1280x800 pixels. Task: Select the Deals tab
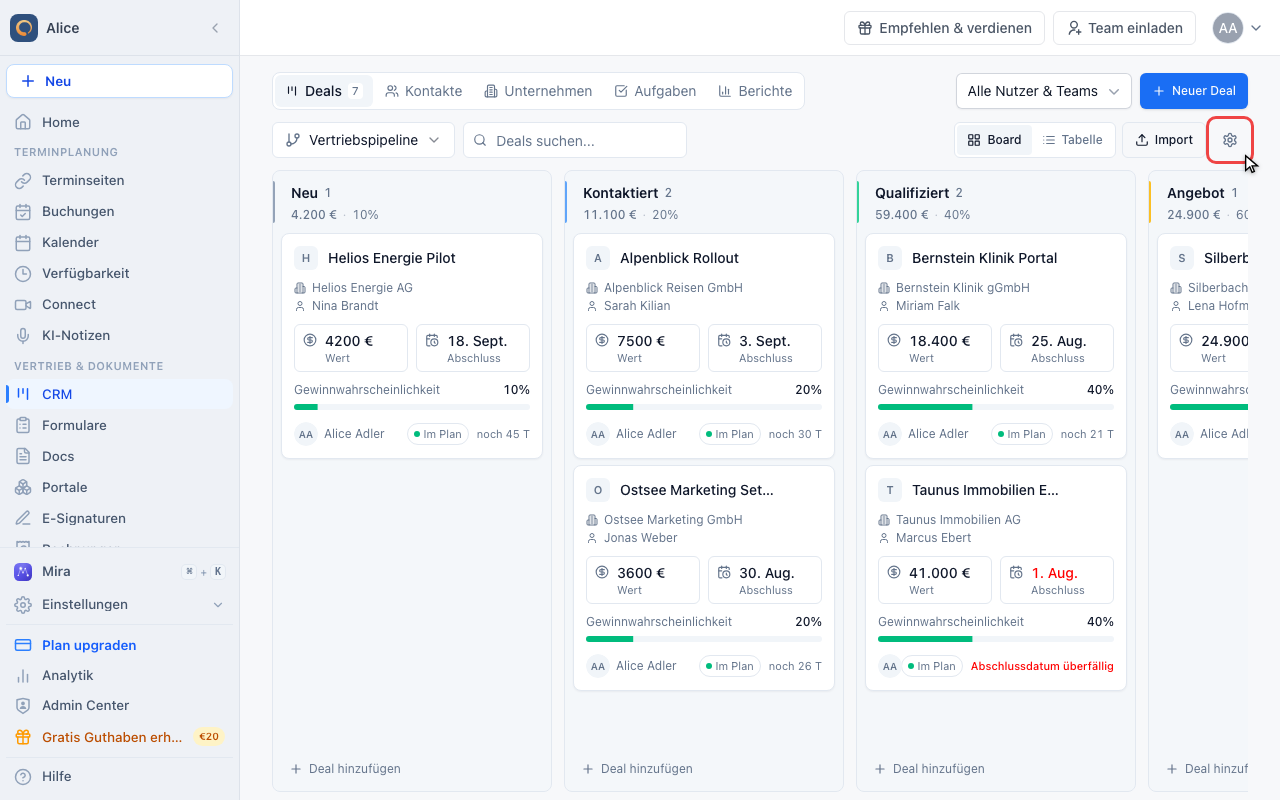click(323, 91)
